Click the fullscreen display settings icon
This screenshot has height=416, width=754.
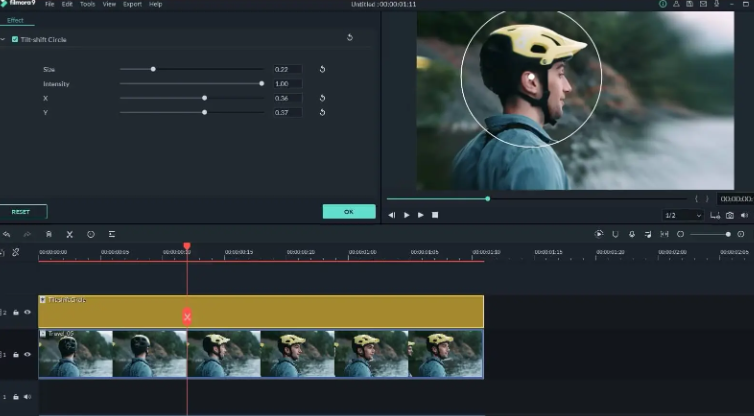(715, 215)
